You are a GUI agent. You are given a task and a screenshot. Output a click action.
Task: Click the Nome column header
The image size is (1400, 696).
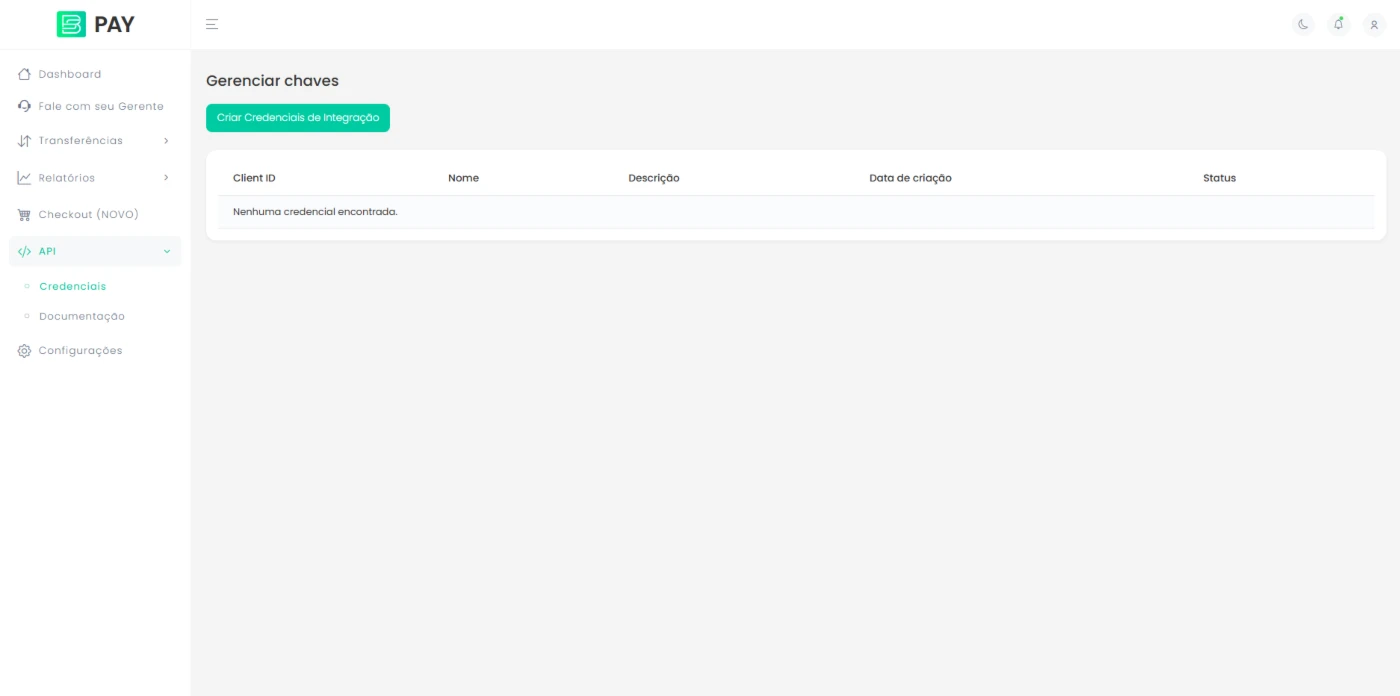click(x=463, y=178)
